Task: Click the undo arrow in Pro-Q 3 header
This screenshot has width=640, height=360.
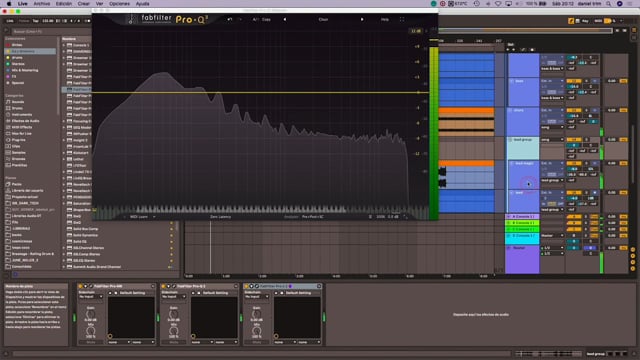Action: [230, 19]
